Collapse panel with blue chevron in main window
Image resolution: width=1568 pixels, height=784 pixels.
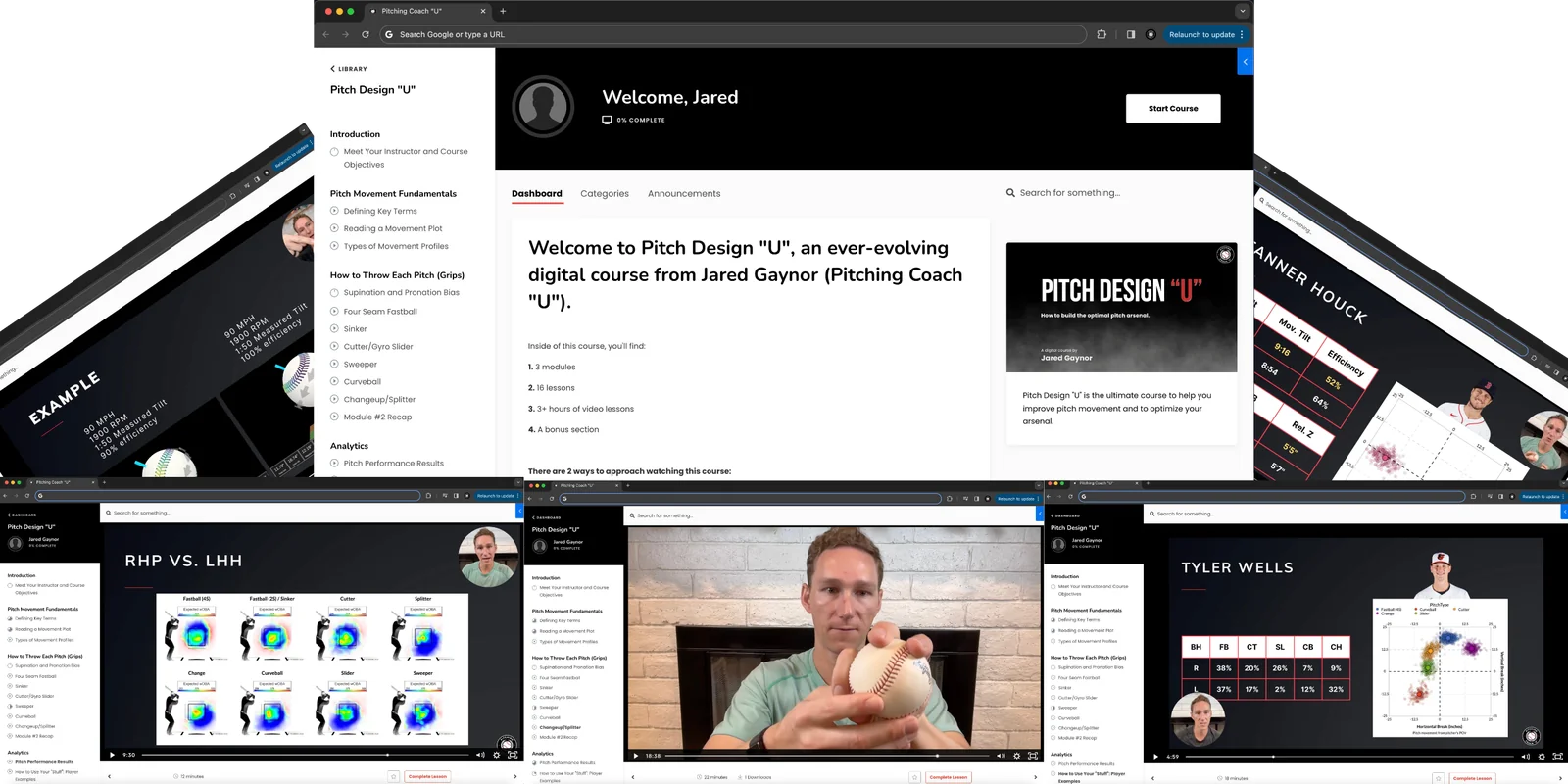click(1246, 61)
